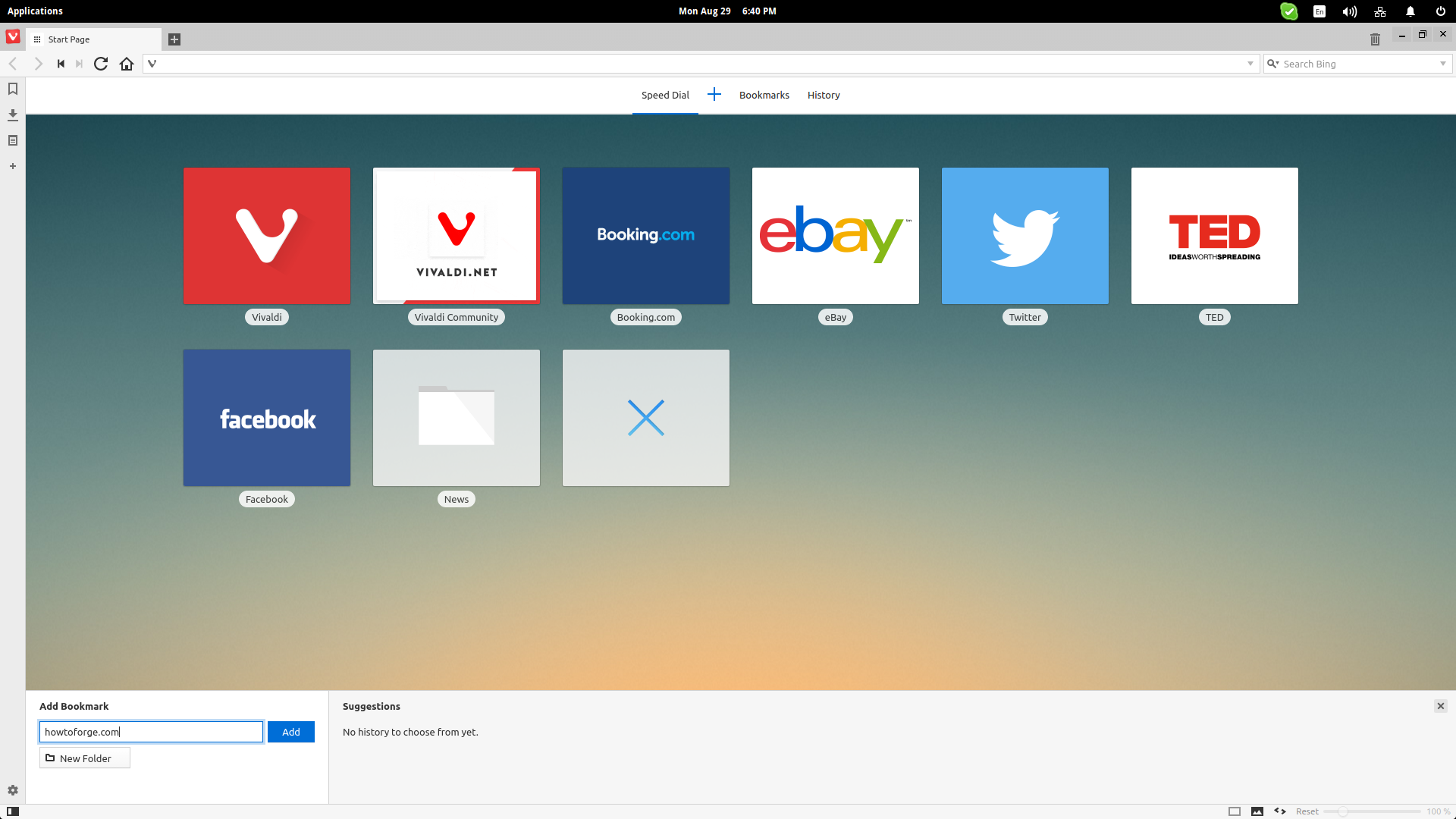
Task: Toggle tab tiling in status bar
Action: [x=1235, y=811]
